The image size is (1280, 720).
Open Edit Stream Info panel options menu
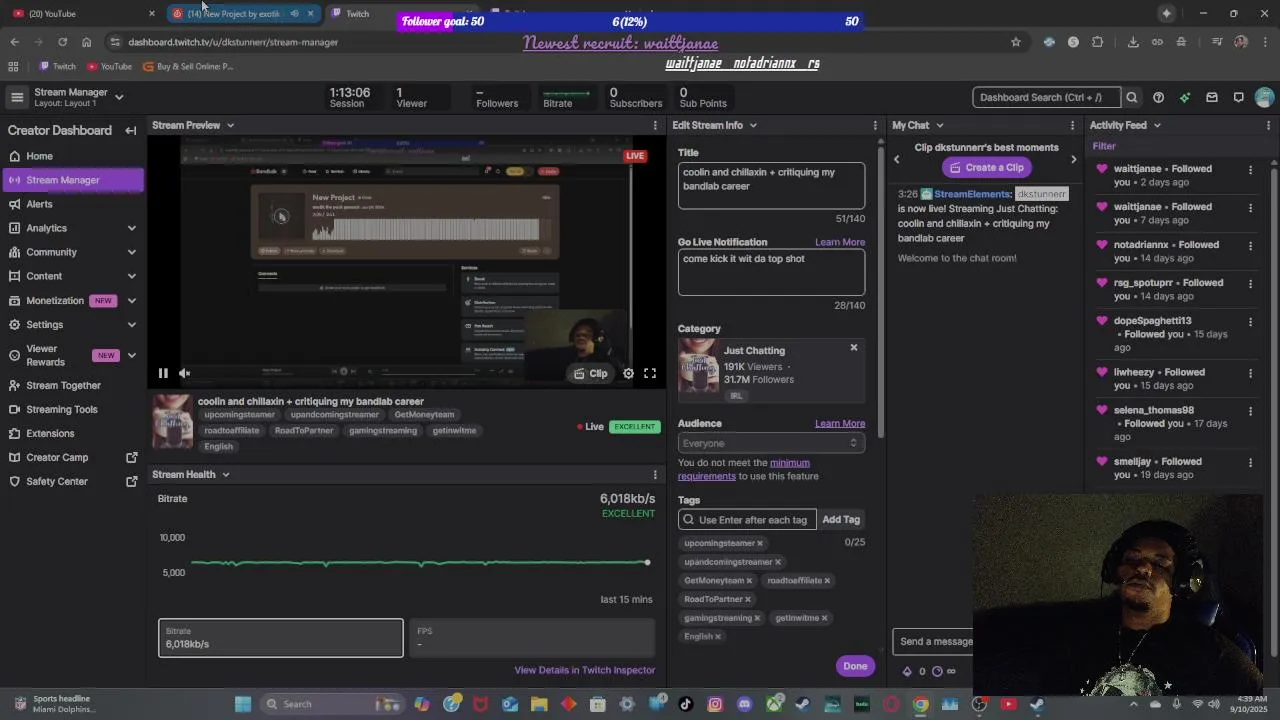tap(875, 125)
